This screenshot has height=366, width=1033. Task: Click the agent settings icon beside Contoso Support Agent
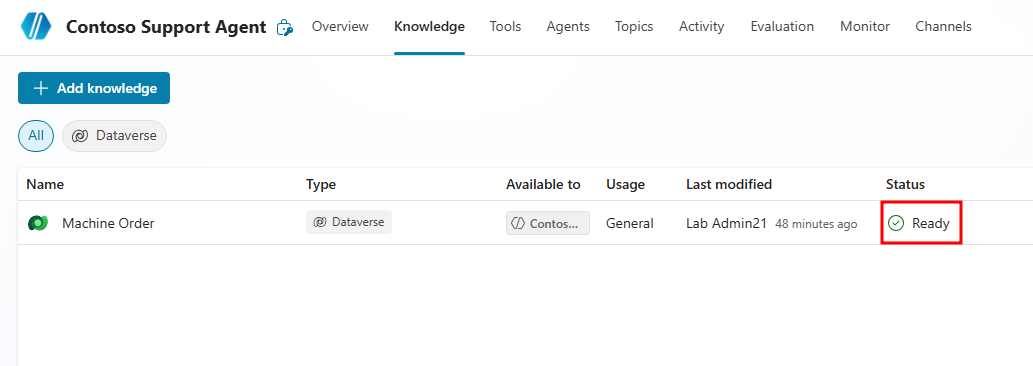pos(285,27)
